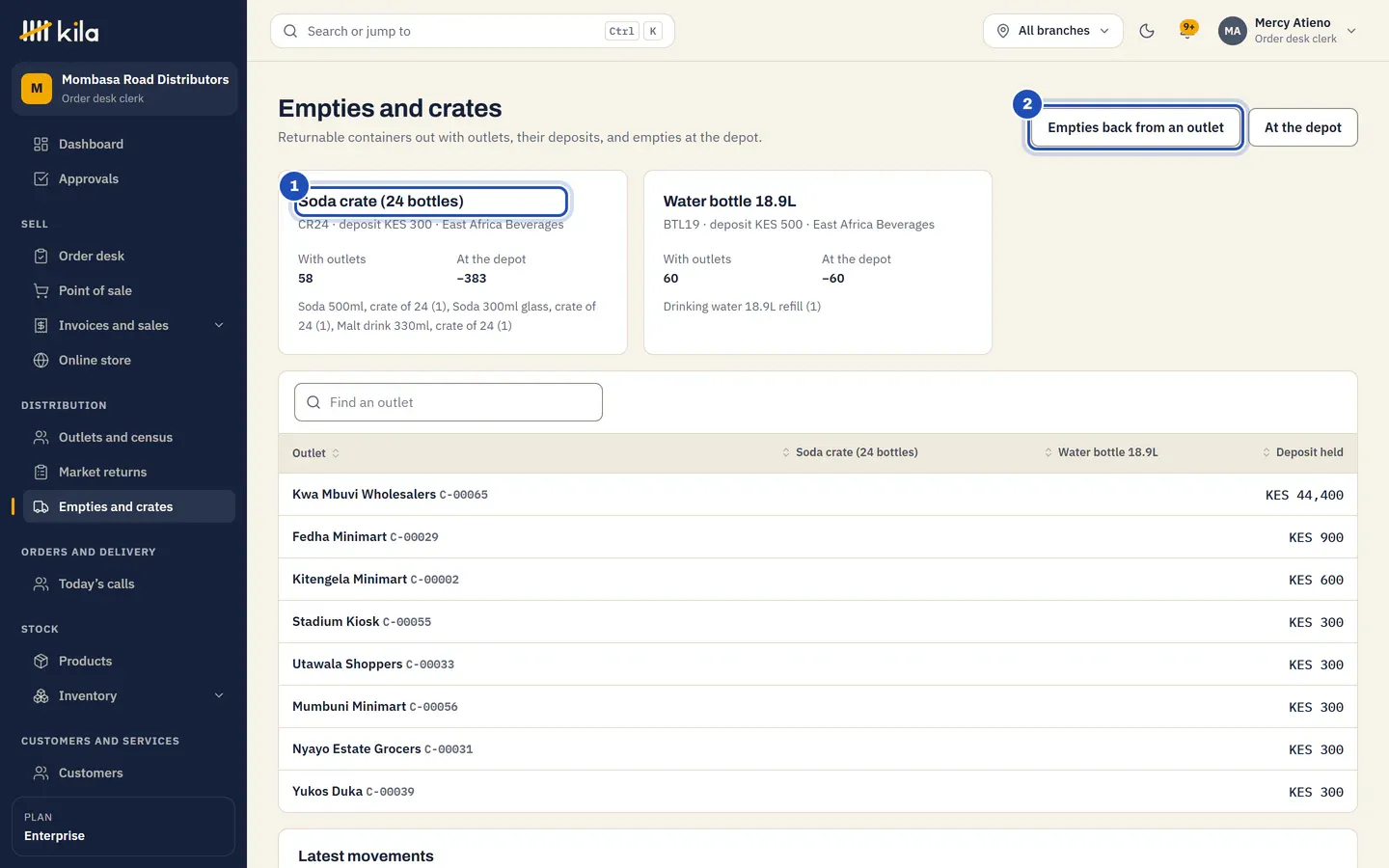Click the Market returns clipboard icon

tap(41, 473)
